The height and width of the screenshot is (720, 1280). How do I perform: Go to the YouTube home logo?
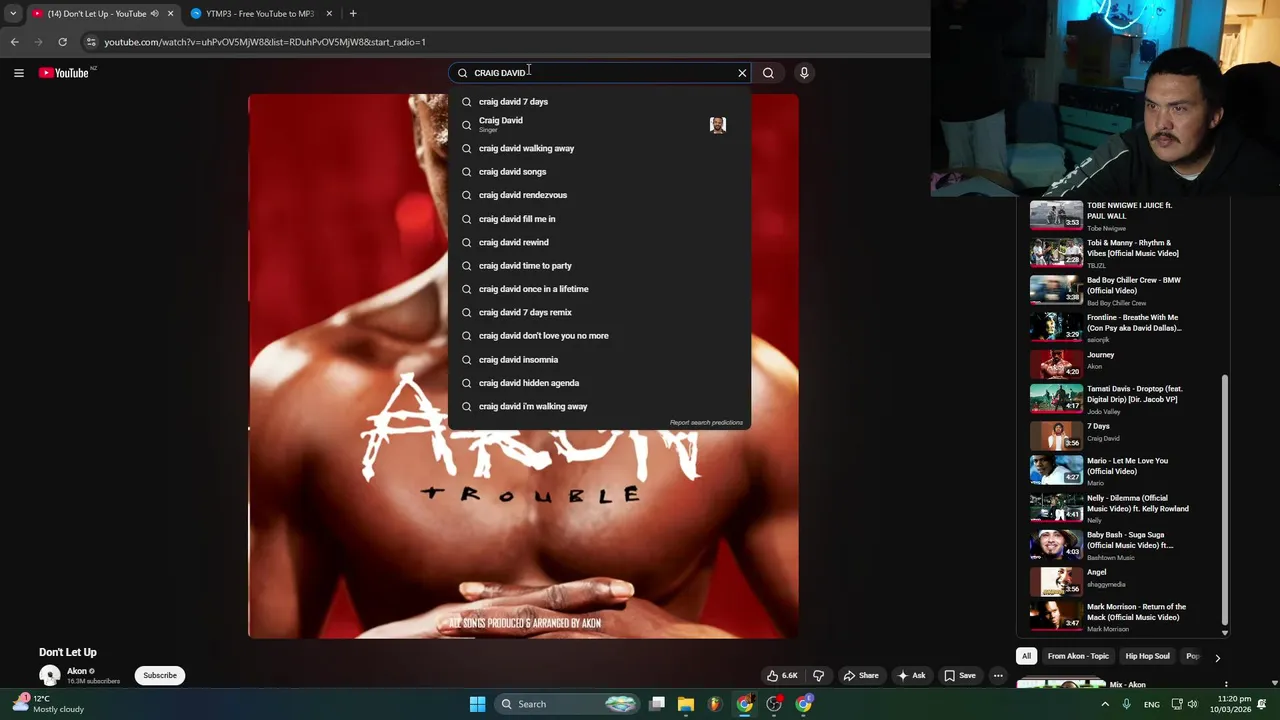point(66,73)
